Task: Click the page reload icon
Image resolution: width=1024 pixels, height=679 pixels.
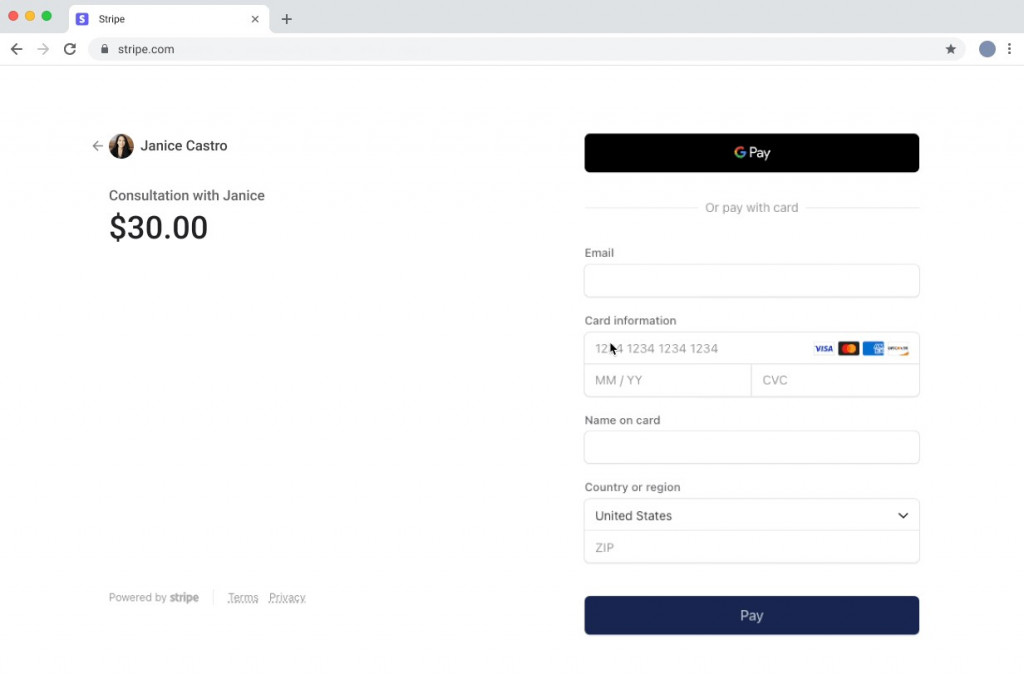Action: point(69,48)
